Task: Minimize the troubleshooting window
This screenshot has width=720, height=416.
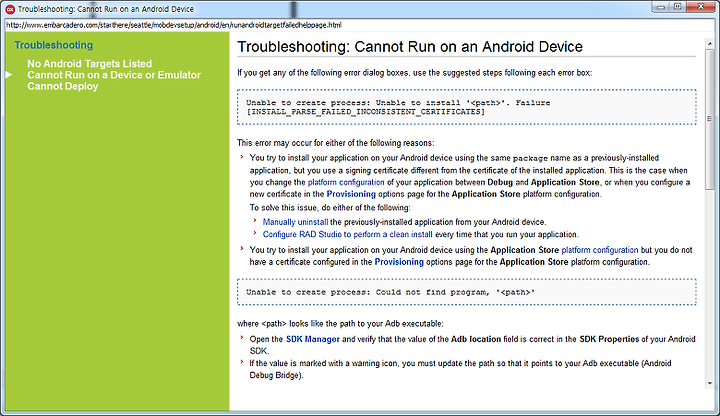Action: point(660,7)
